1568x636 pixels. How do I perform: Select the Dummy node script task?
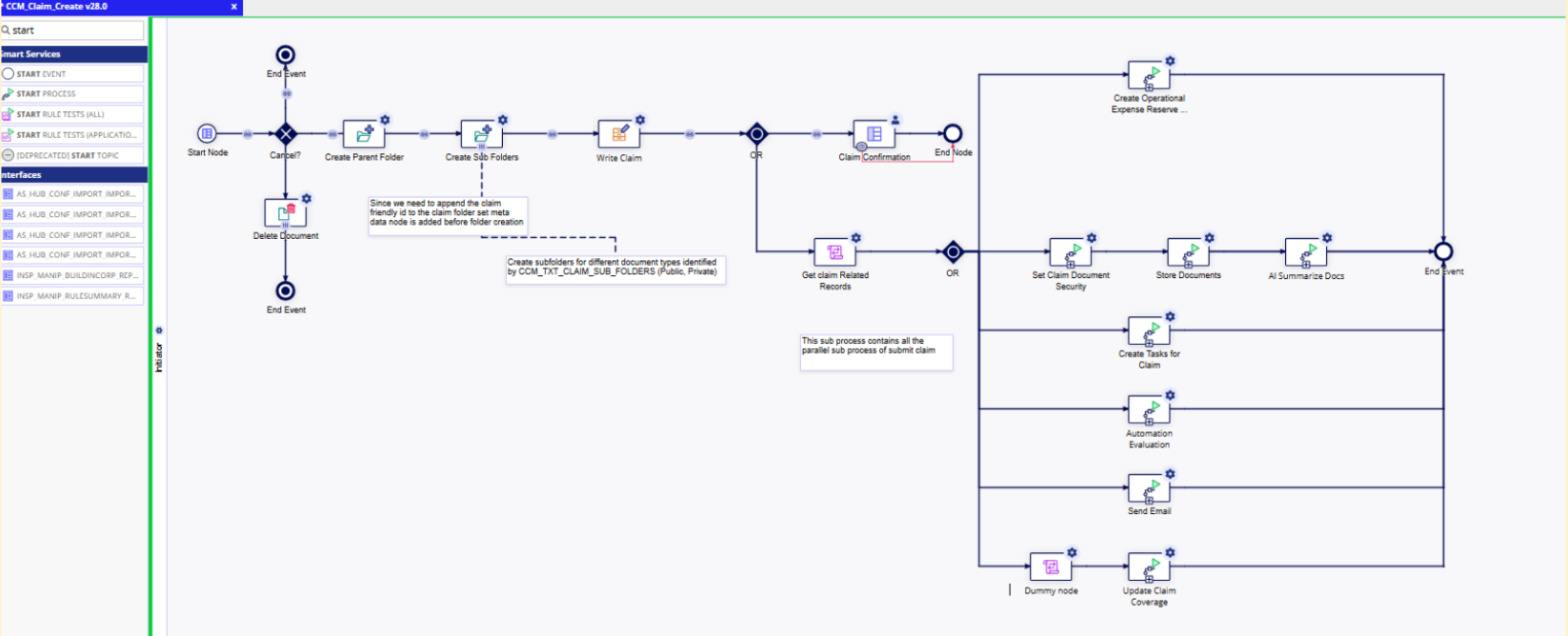coord(1051,566)
